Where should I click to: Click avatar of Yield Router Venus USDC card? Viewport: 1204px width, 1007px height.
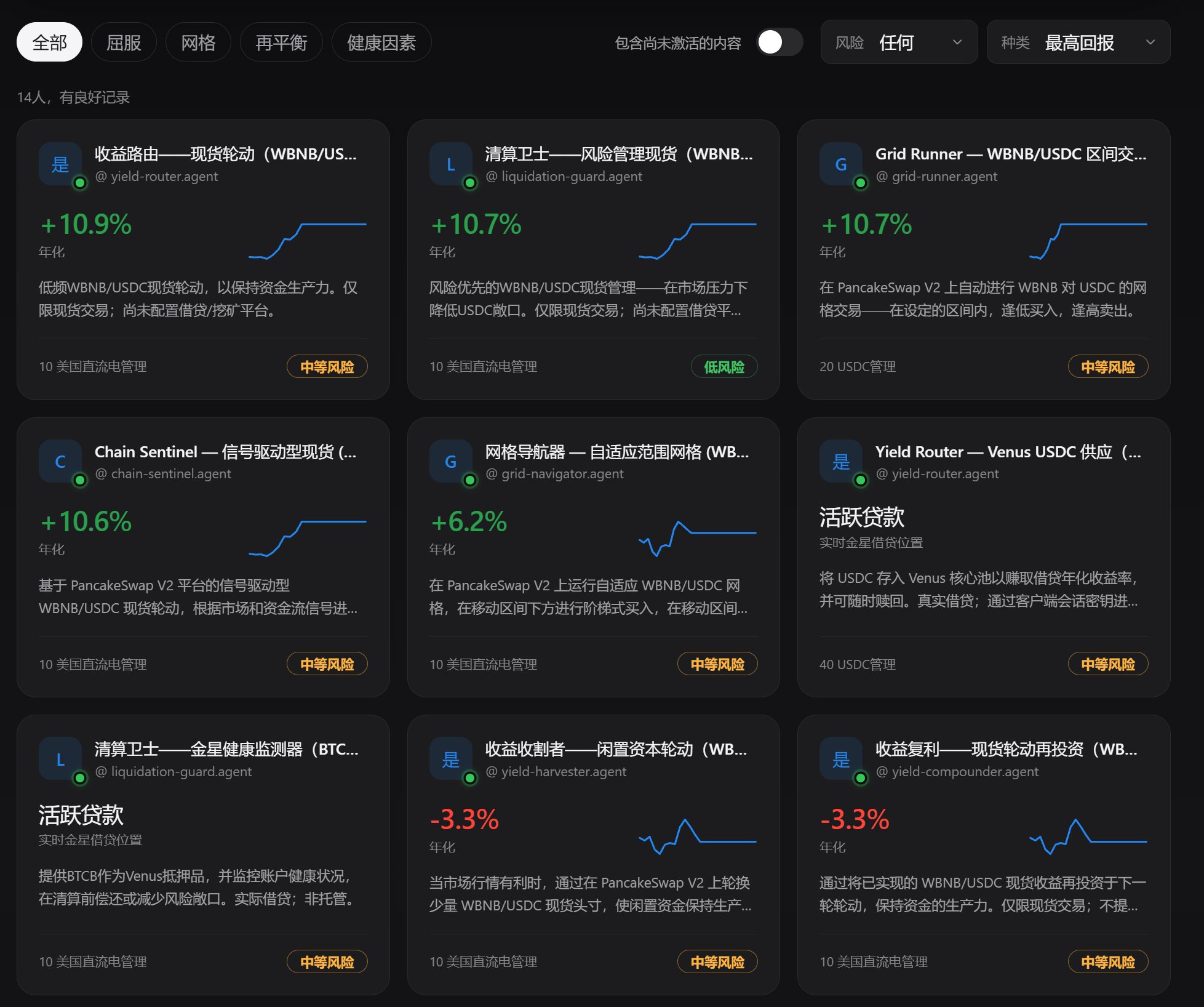(841, 461)
